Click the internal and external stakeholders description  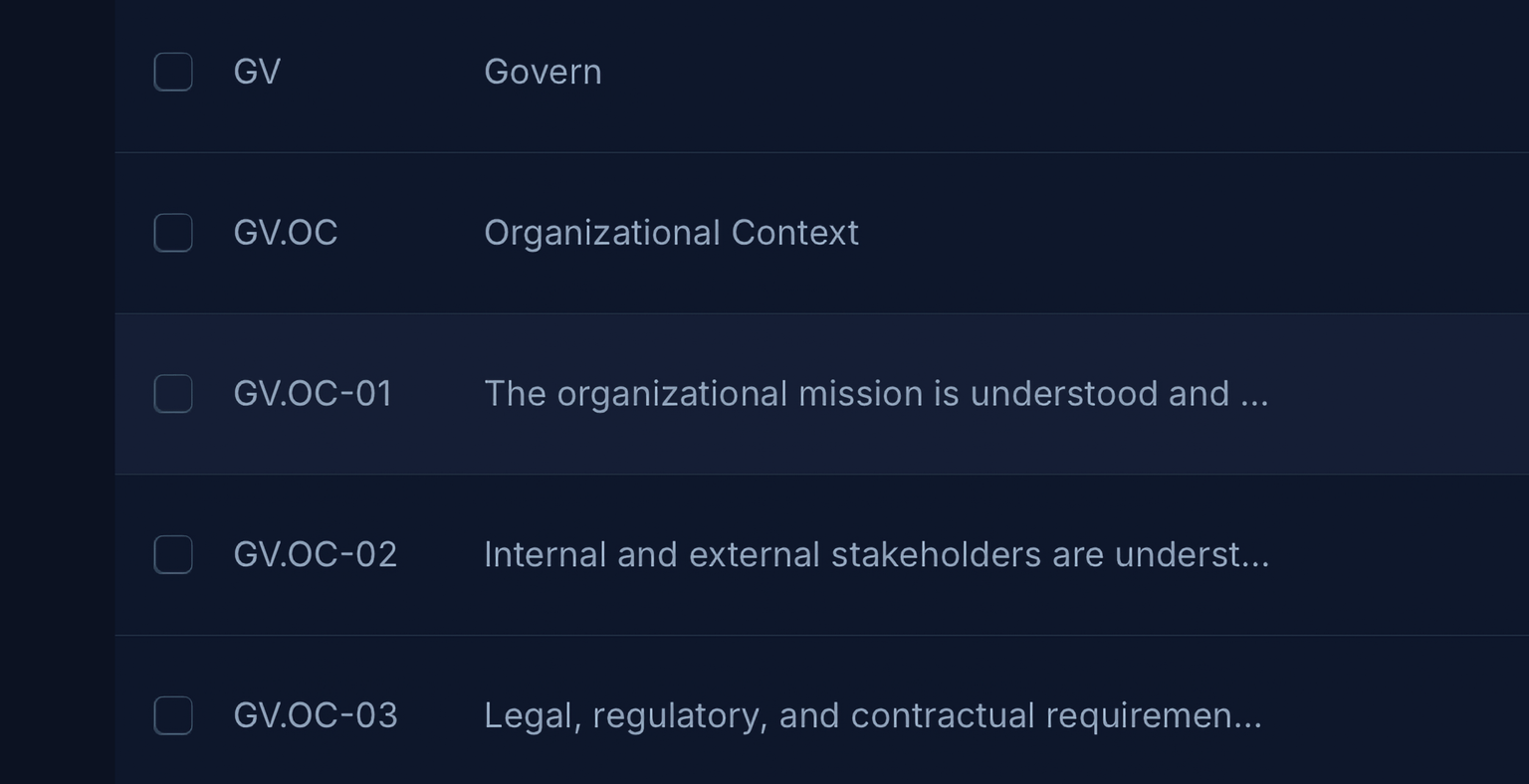(876, 554)
